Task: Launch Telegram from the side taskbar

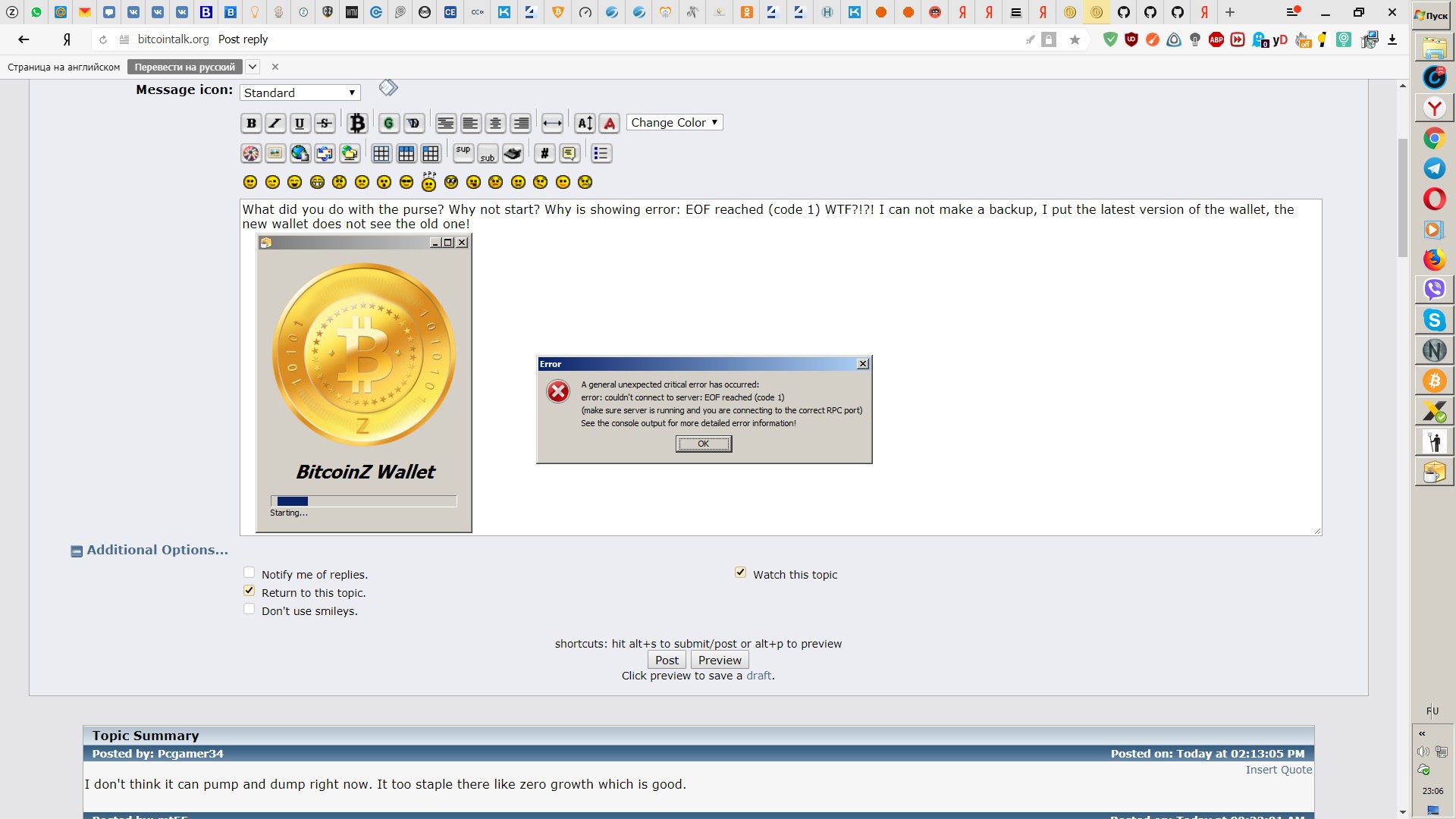Action: tap(1434, 168)
